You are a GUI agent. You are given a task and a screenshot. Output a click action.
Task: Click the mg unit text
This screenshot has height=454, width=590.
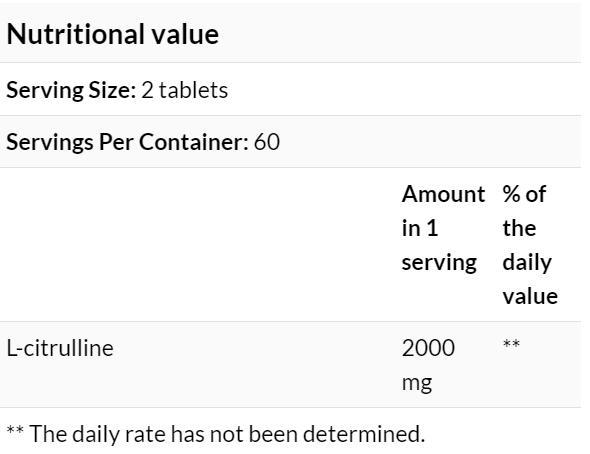pyautogui.click(x=417, y=383)
